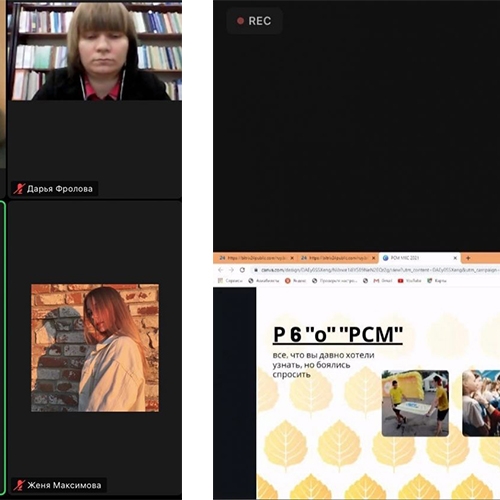Switch to the second browser tab
The height and width of the screenshot is (500, 500).
tap(338, 258)
